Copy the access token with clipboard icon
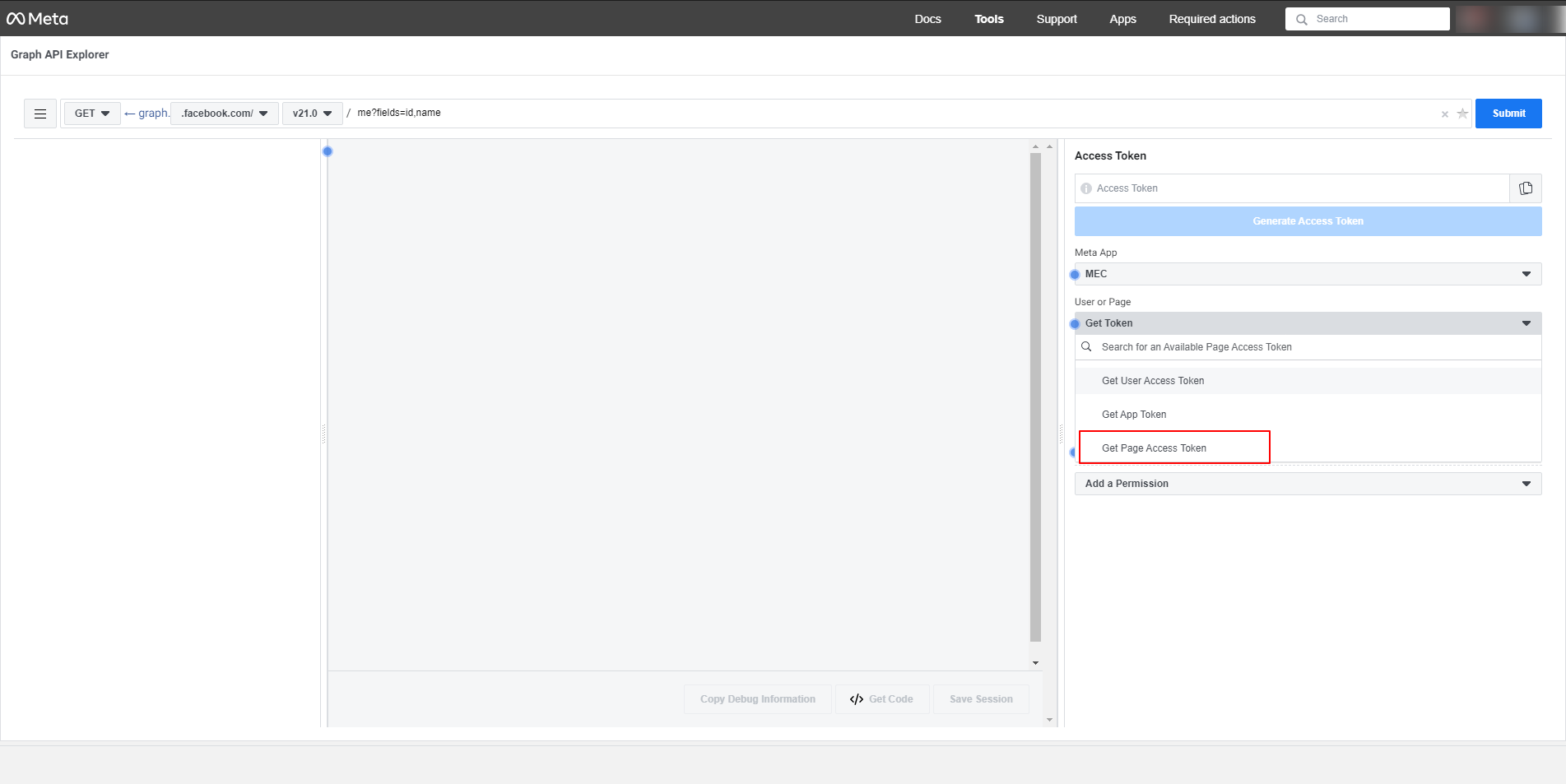Image resolution: width=1566 pixels, height=784 pixels. tap(1525, 188)
